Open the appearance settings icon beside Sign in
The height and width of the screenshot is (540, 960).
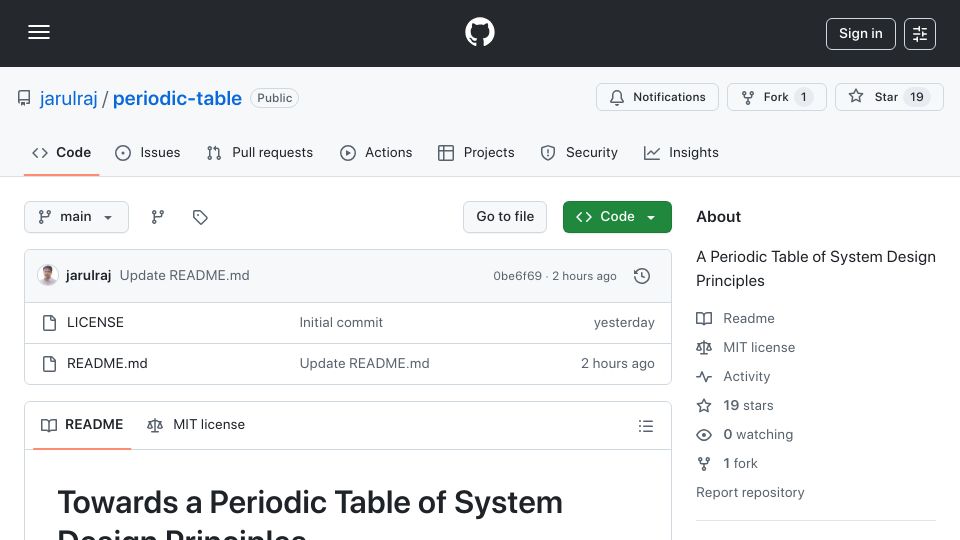(920, 34)
